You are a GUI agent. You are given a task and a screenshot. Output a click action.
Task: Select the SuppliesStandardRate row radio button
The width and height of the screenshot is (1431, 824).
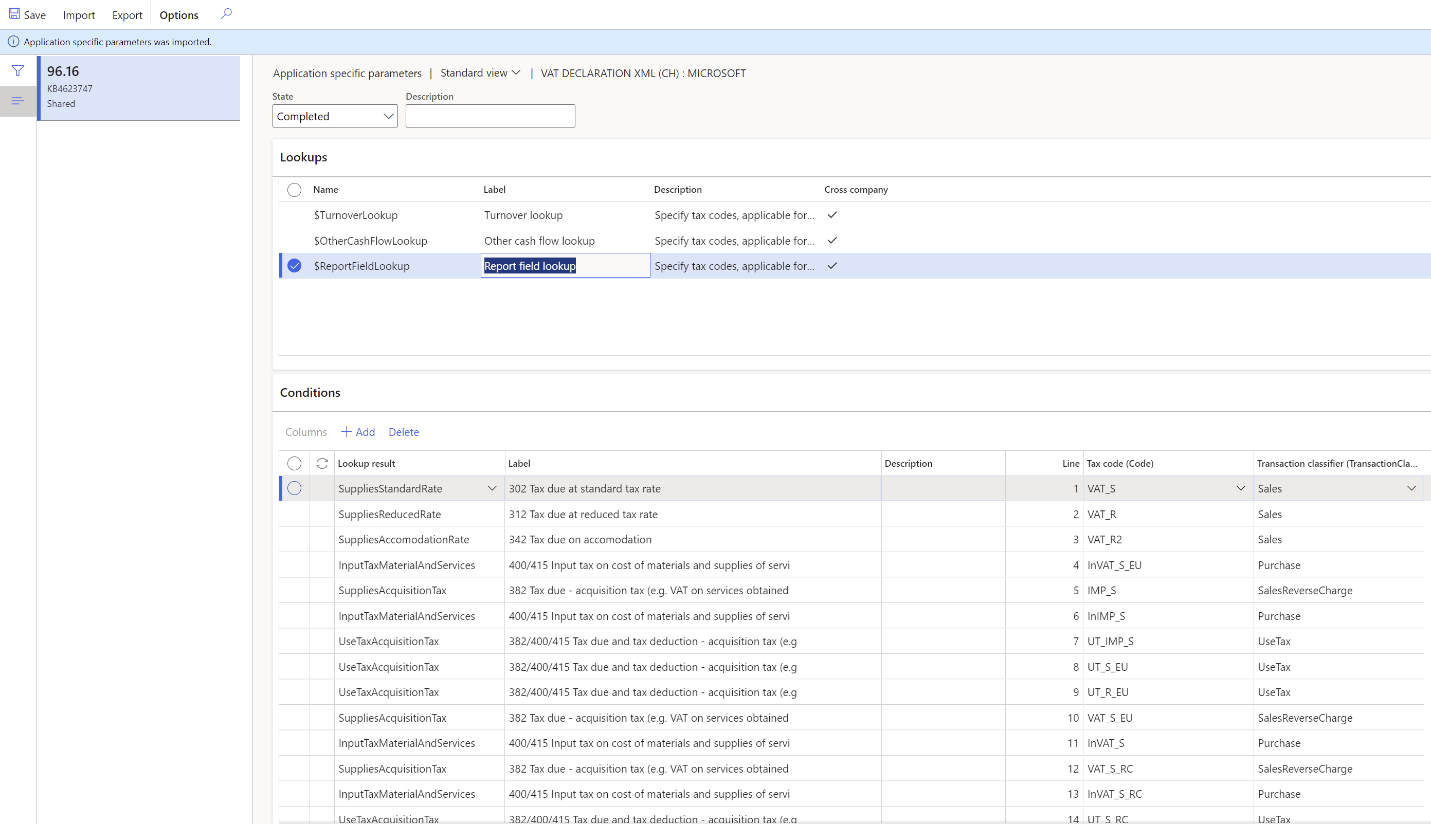tap(294, 488)
